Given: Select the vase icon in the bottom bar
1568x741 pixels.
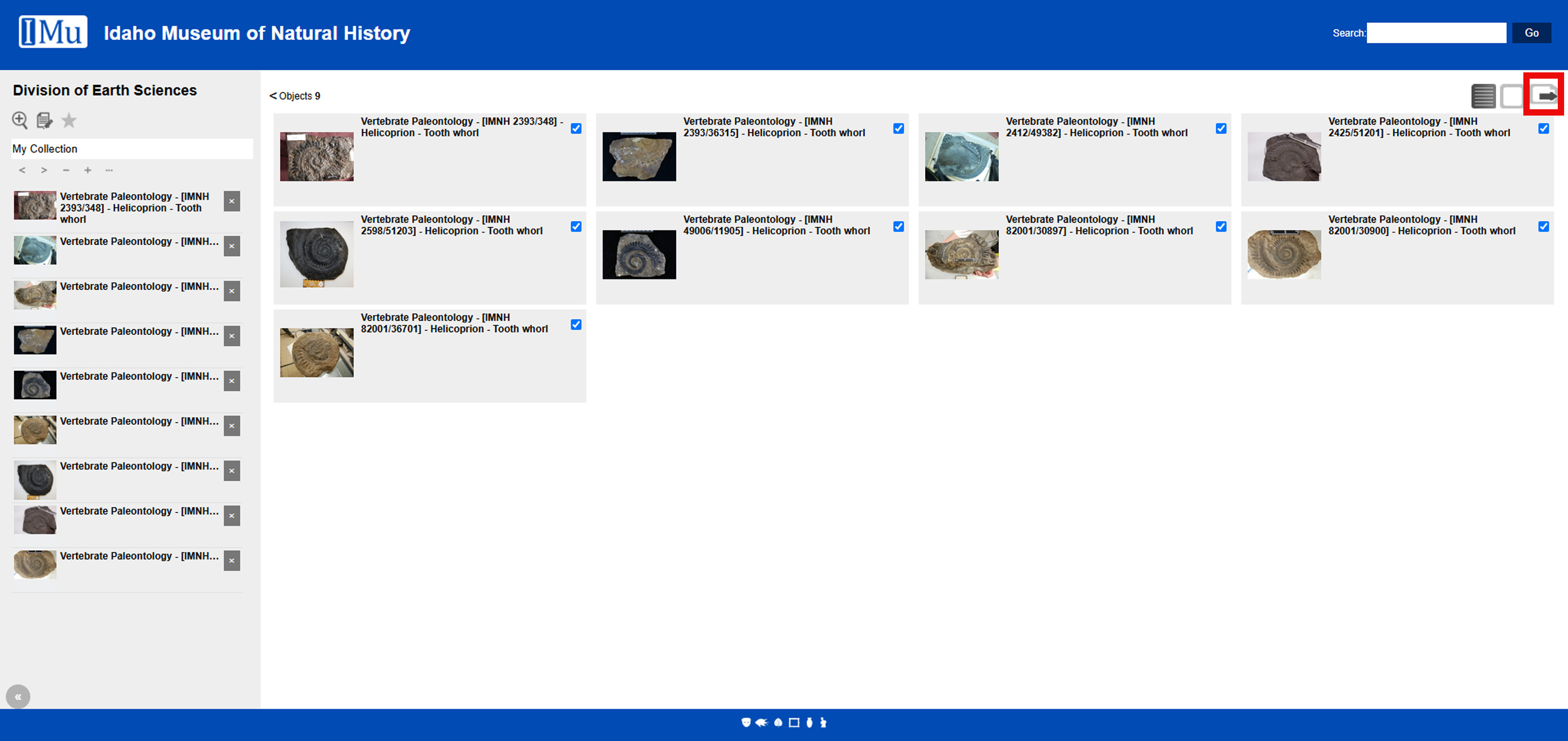Looking at the screenshot, I should pos(809,723).
